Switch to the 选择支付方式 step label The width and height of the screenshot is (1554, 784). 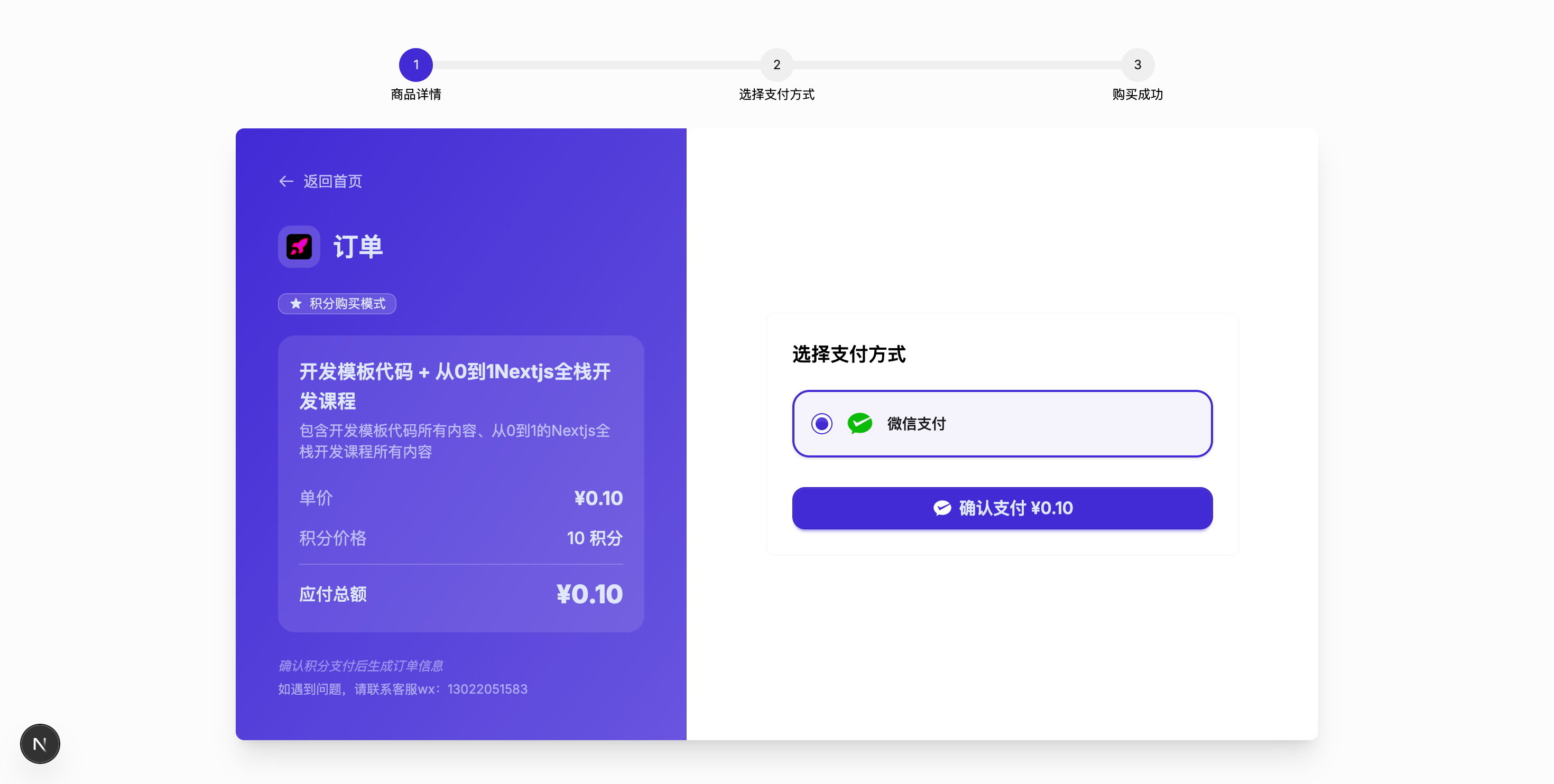pos(776,94)
